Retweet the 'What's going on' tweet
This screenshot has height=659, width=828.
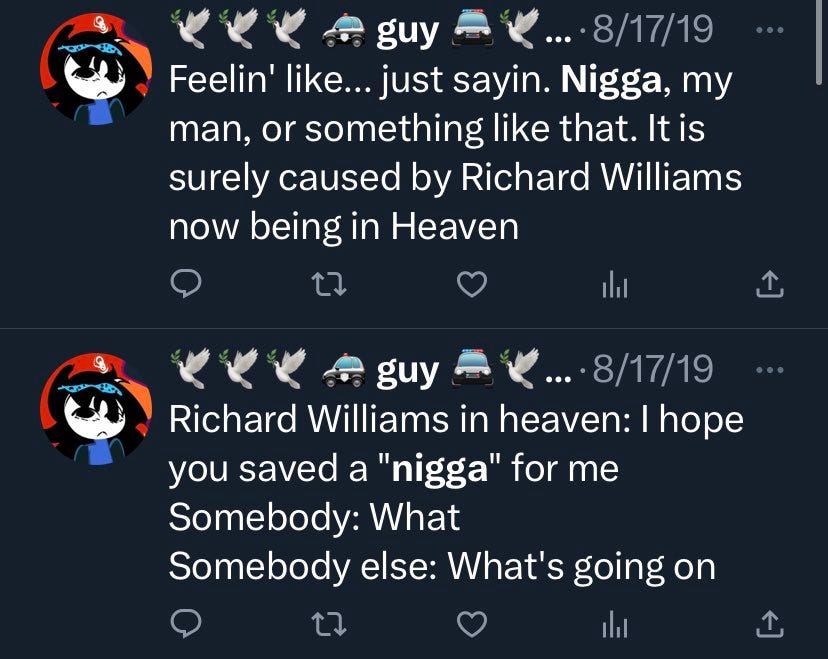pos(329,624)
